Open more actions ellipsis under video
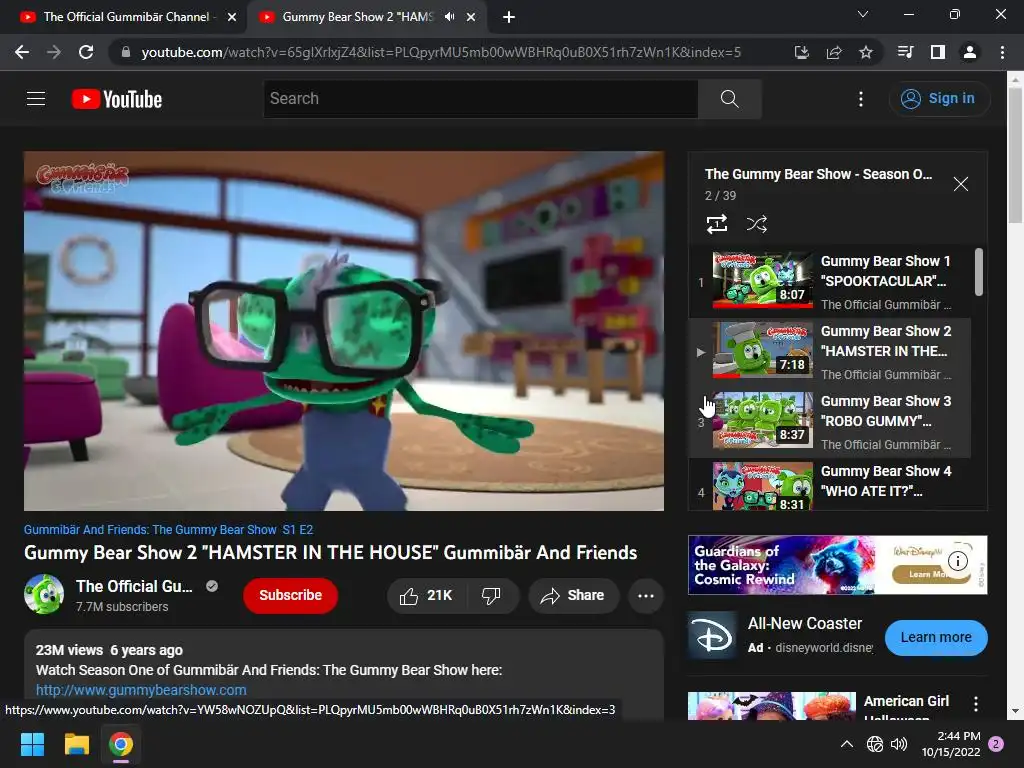 (646, 596)
